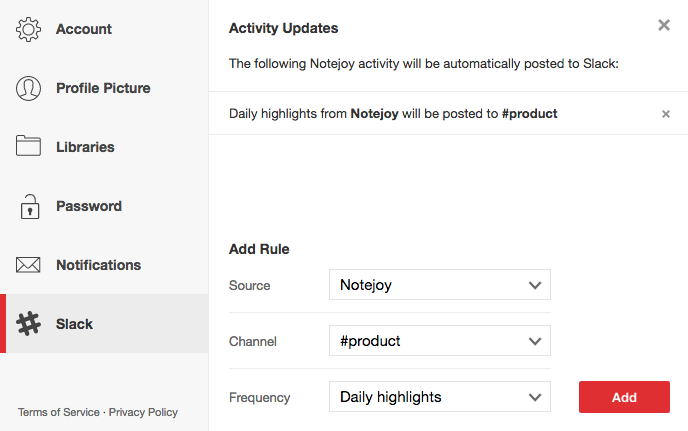Viewport: 688px width, 431px height.
Task: Expand the Frequency dropdown showing Daily highlights
Action: (x=439, y=397)
